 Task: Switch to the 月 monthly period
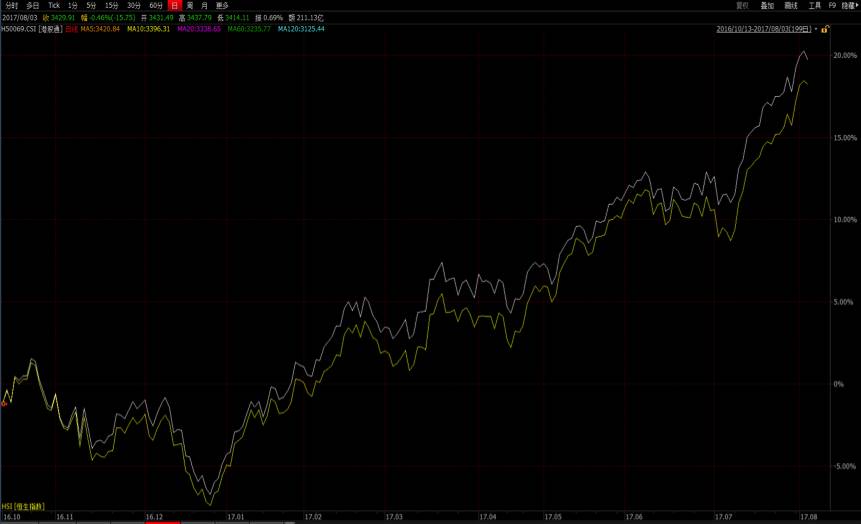[x=204, y=5]
